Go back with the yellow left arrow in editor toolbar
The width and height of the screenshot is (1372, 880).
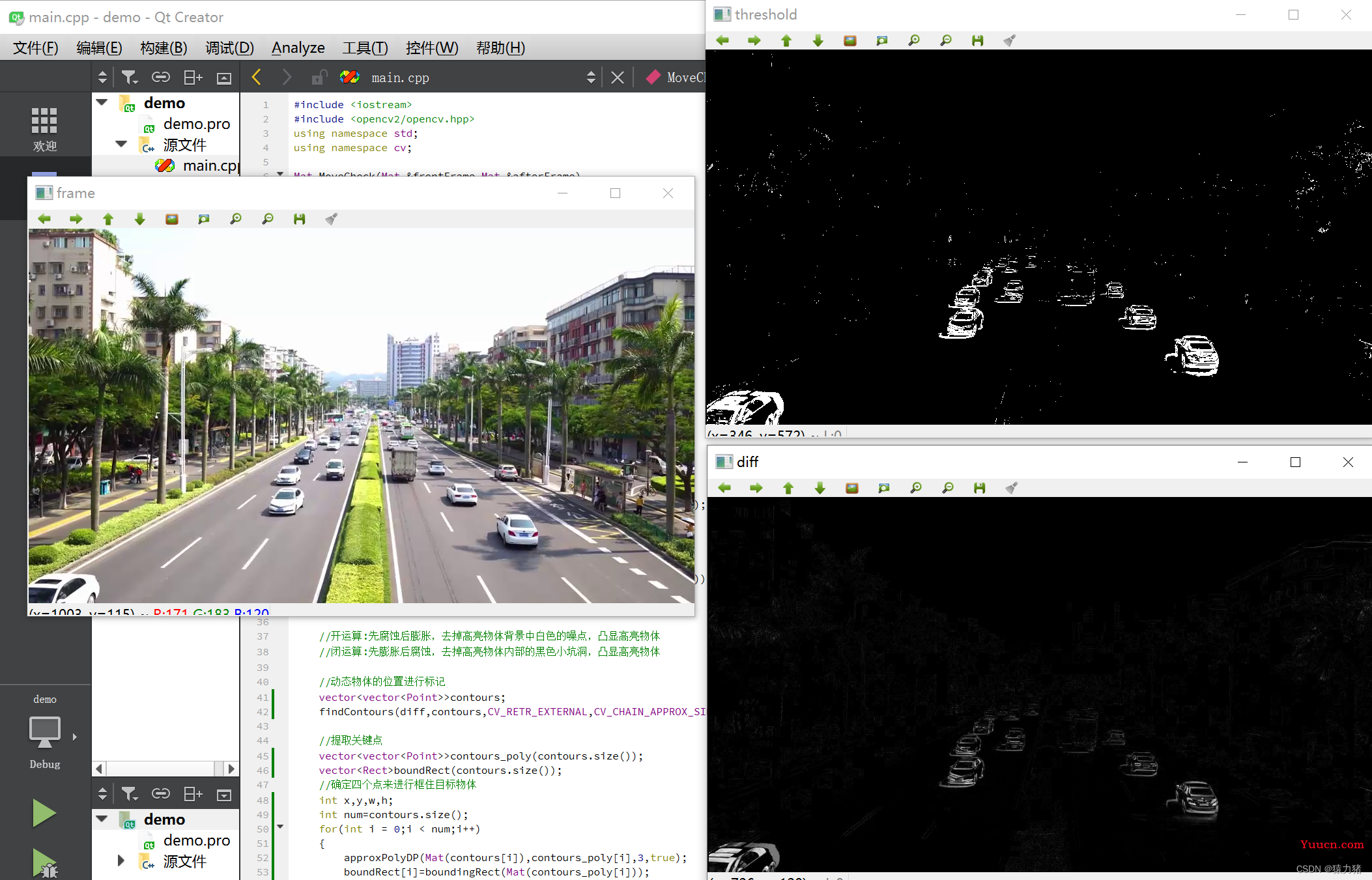pyautogui.click(x=256, y=78)
